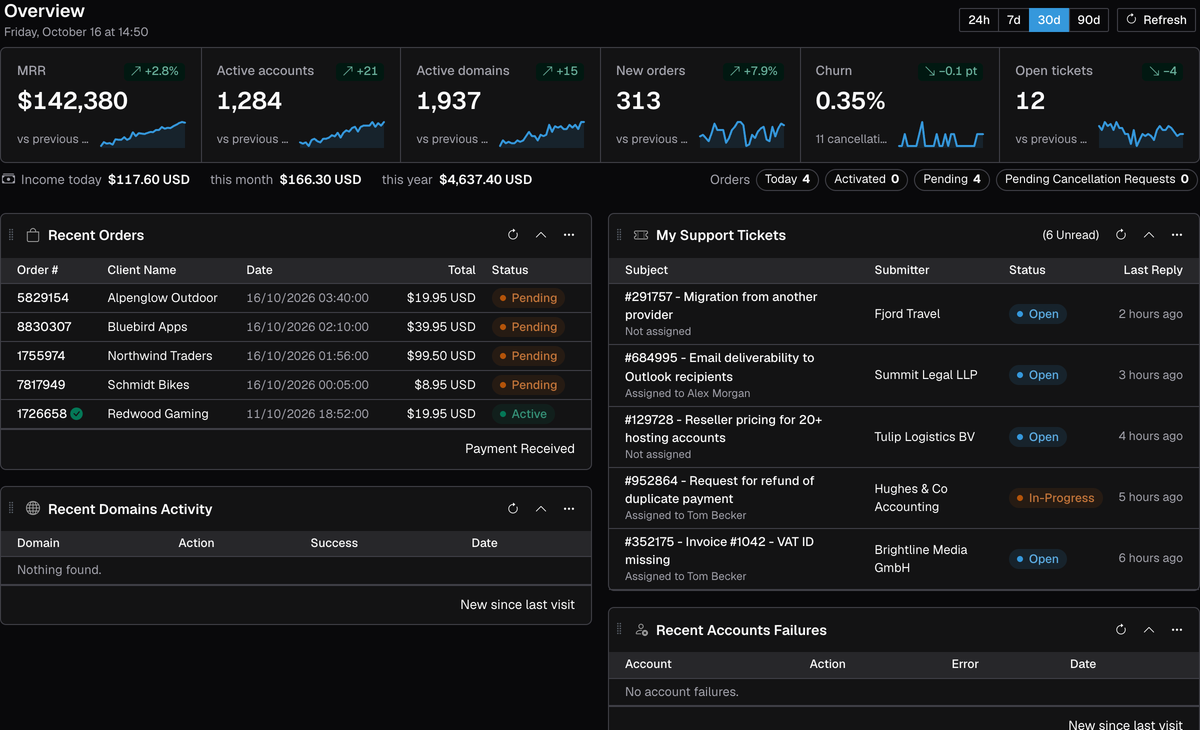The width and height of the screenshot is (1200, 730).
Task: Open the Activated orders filter
Action: (867, 180)
